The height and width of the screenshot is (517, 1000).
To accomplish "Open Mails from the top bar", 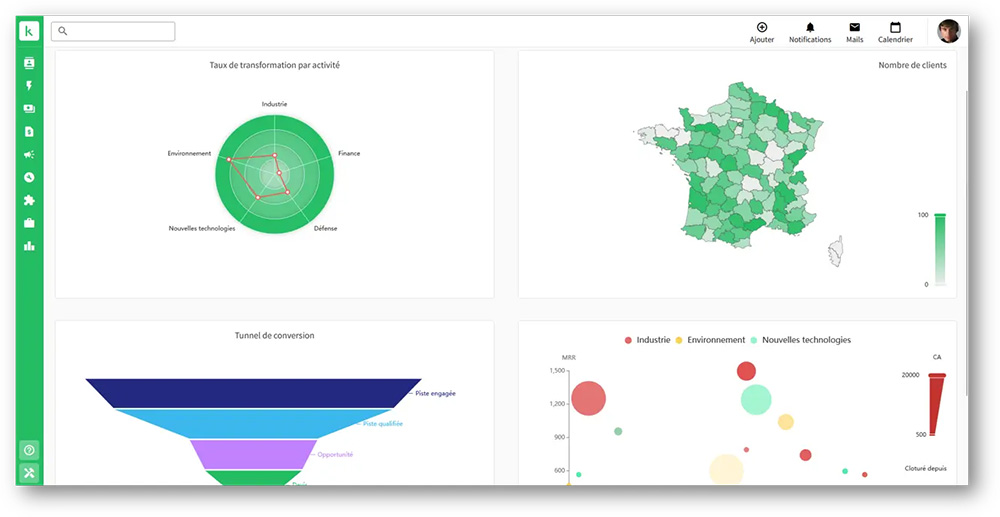I will pos(855,33).
